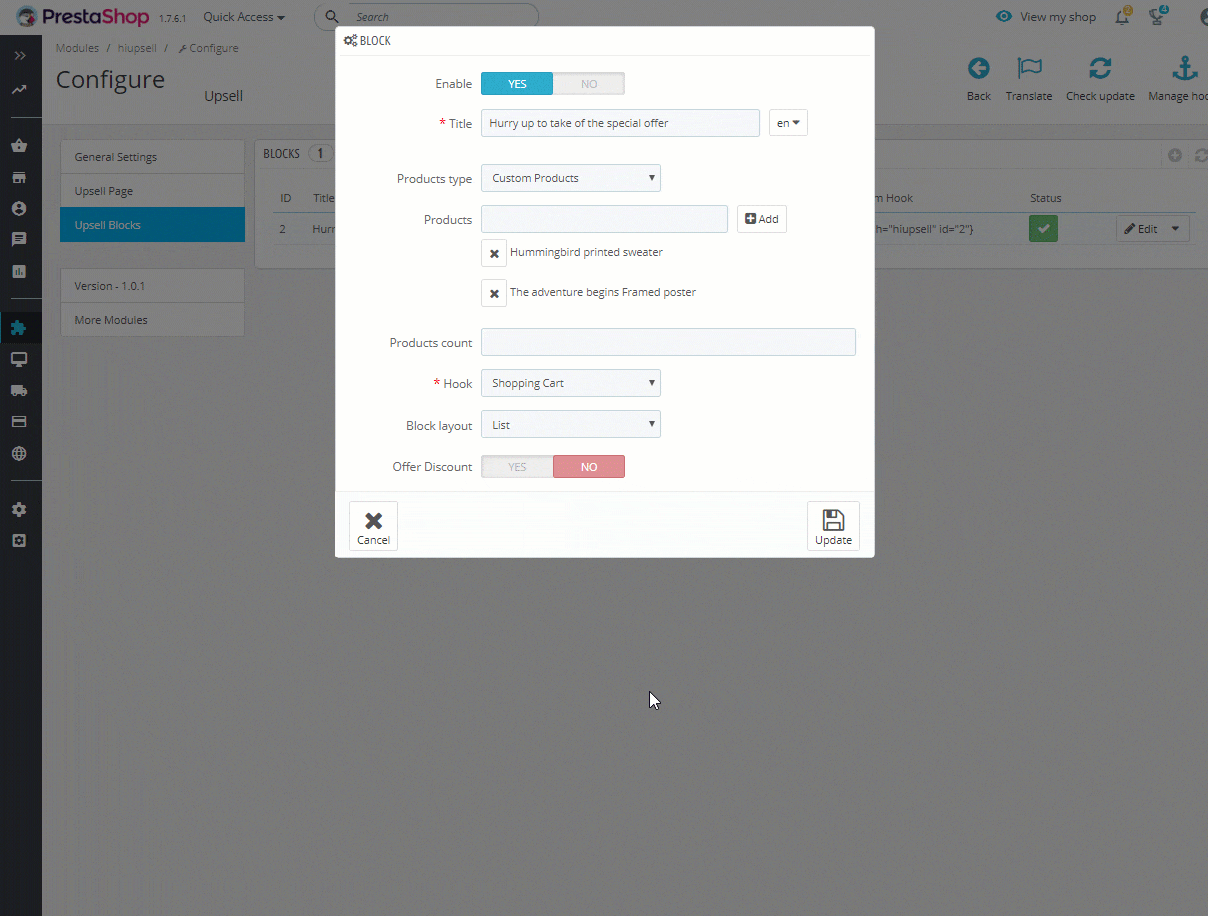
Task: Click the Check update refresh icon
Action: [x=1100, y=68]
